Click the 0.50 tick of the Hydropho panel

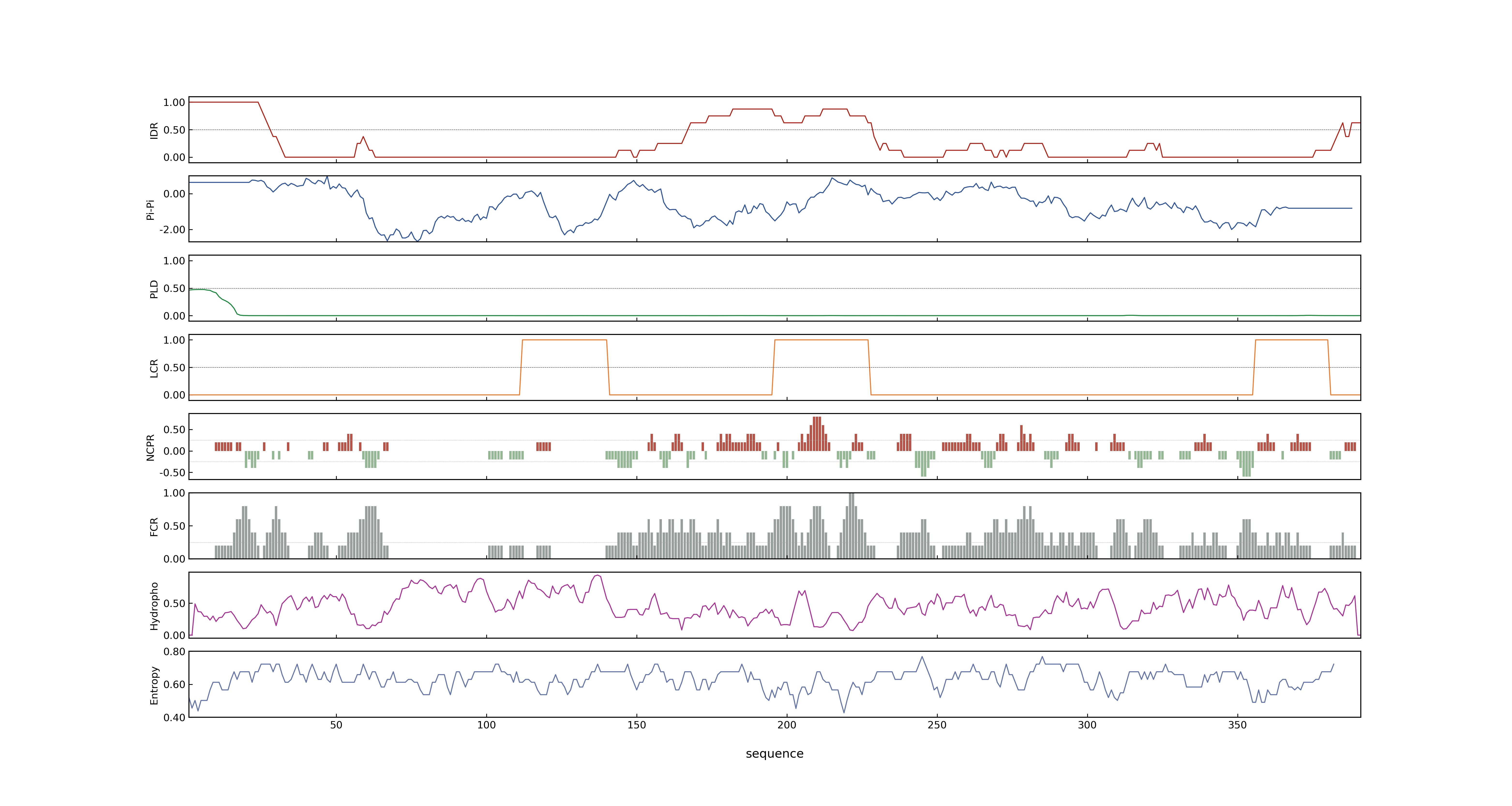[x=174, y=604]
